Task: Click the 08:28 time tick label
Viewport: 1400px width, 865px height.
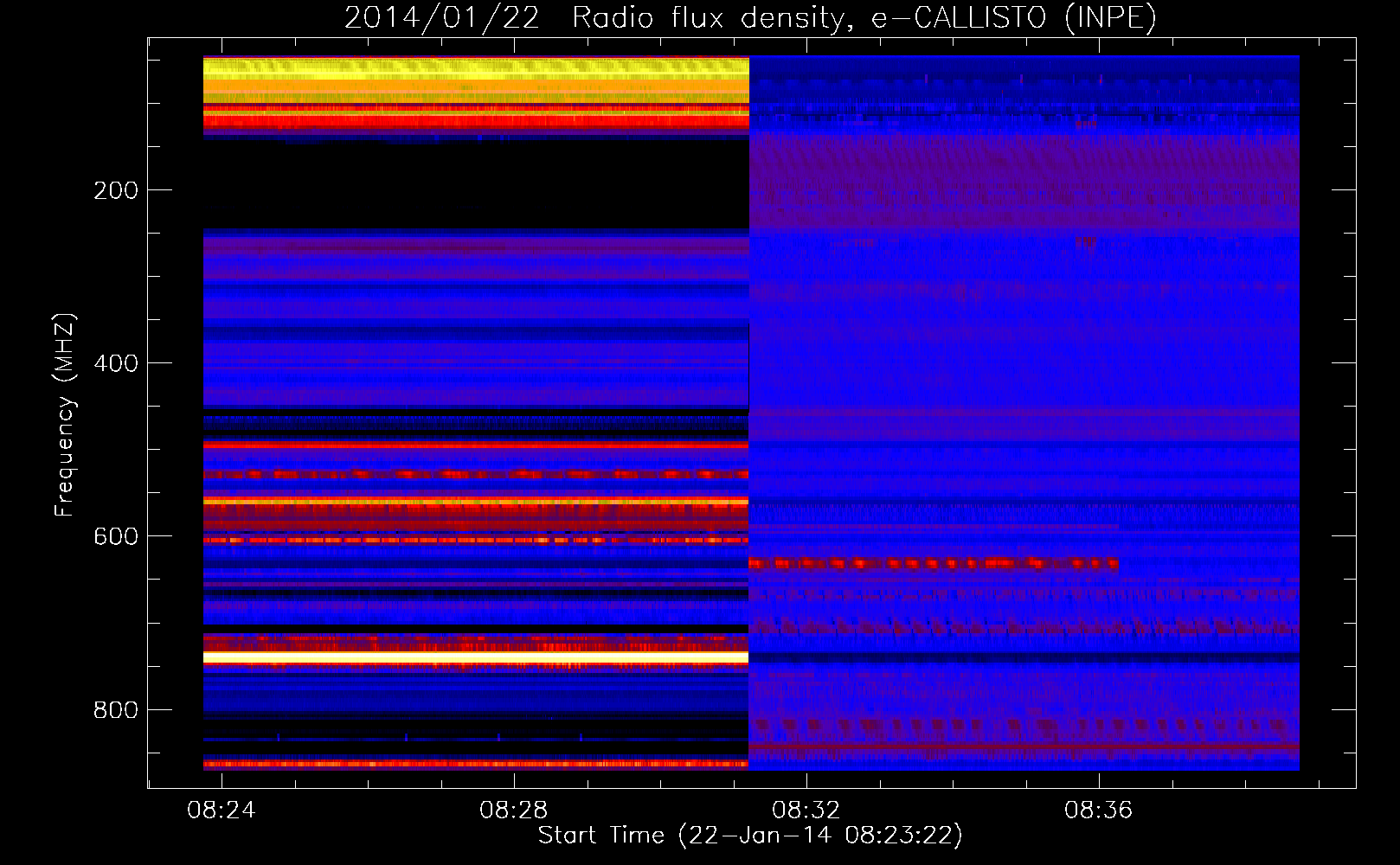Action: tap(514, 811)
